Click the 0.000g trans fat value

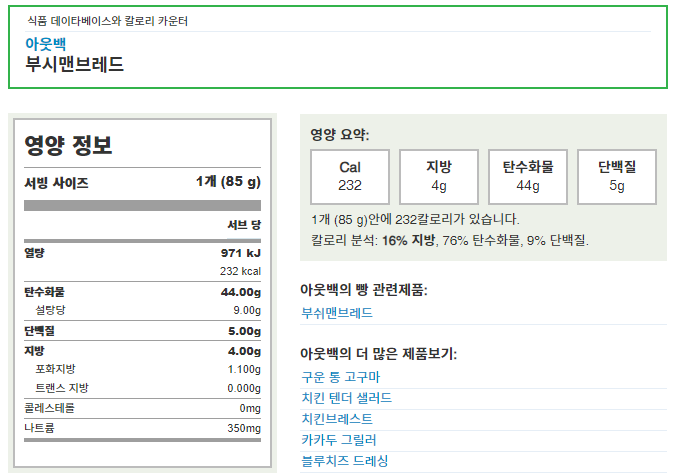(x=244, y=388)
